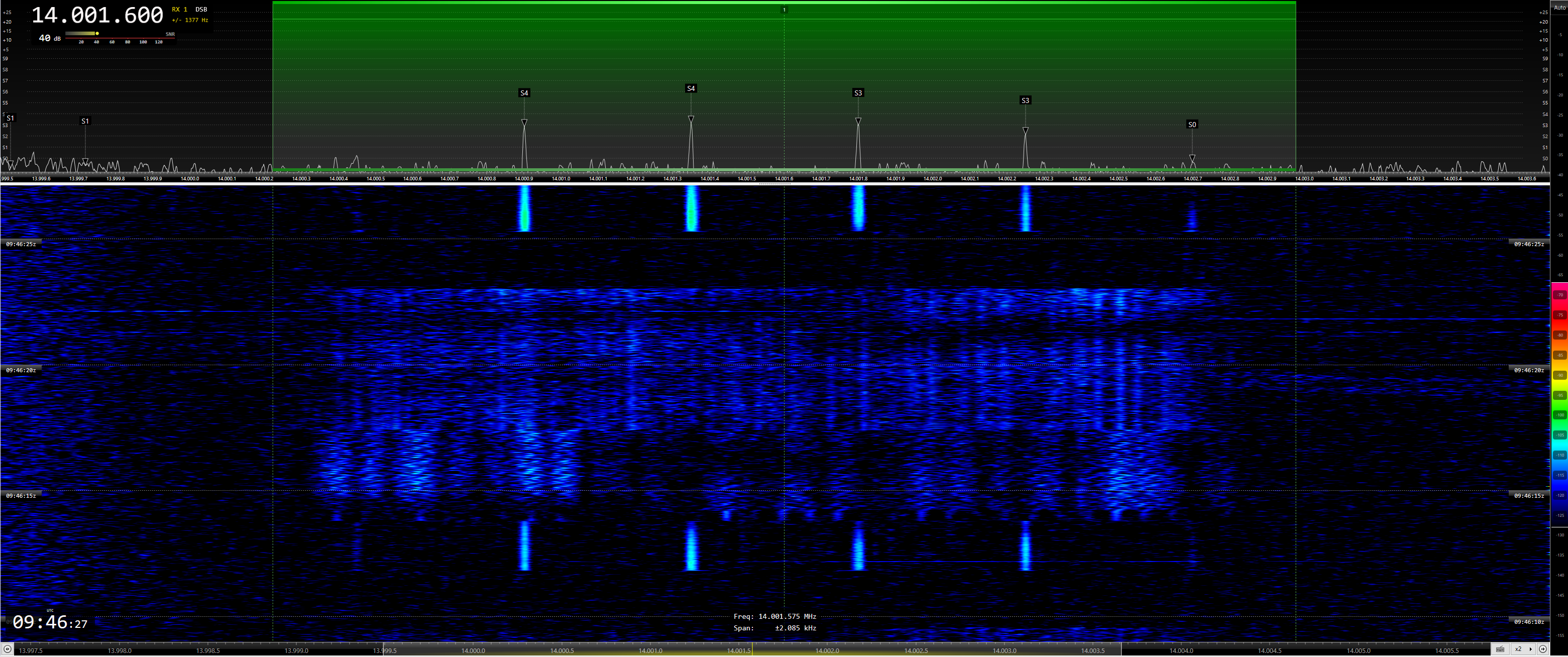Click the S1 peak marker near 13.999.7
The image size is (1568, 657).
(x=85, y=121)
